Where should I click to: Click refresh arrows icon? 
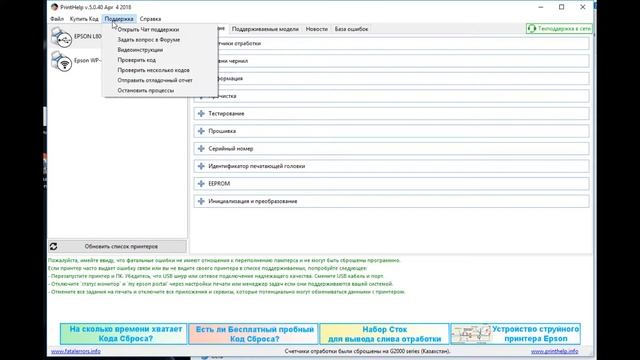pos(53,247)
